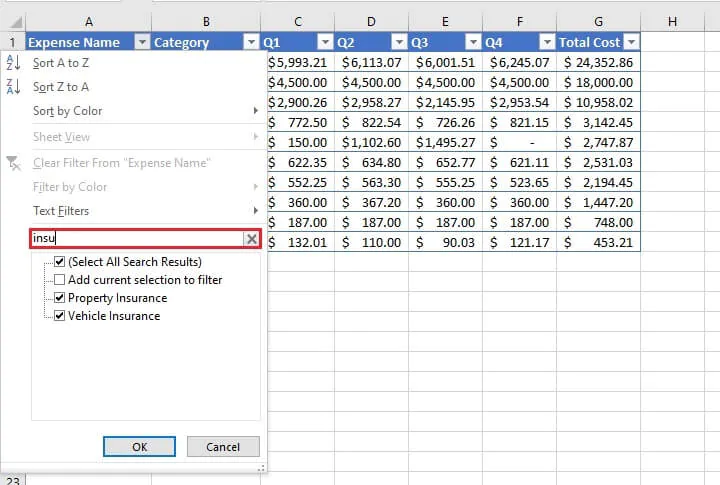Open the Q3 filter dropdown
This screenshot has width=720, height=485.
[x=473, y=42]
